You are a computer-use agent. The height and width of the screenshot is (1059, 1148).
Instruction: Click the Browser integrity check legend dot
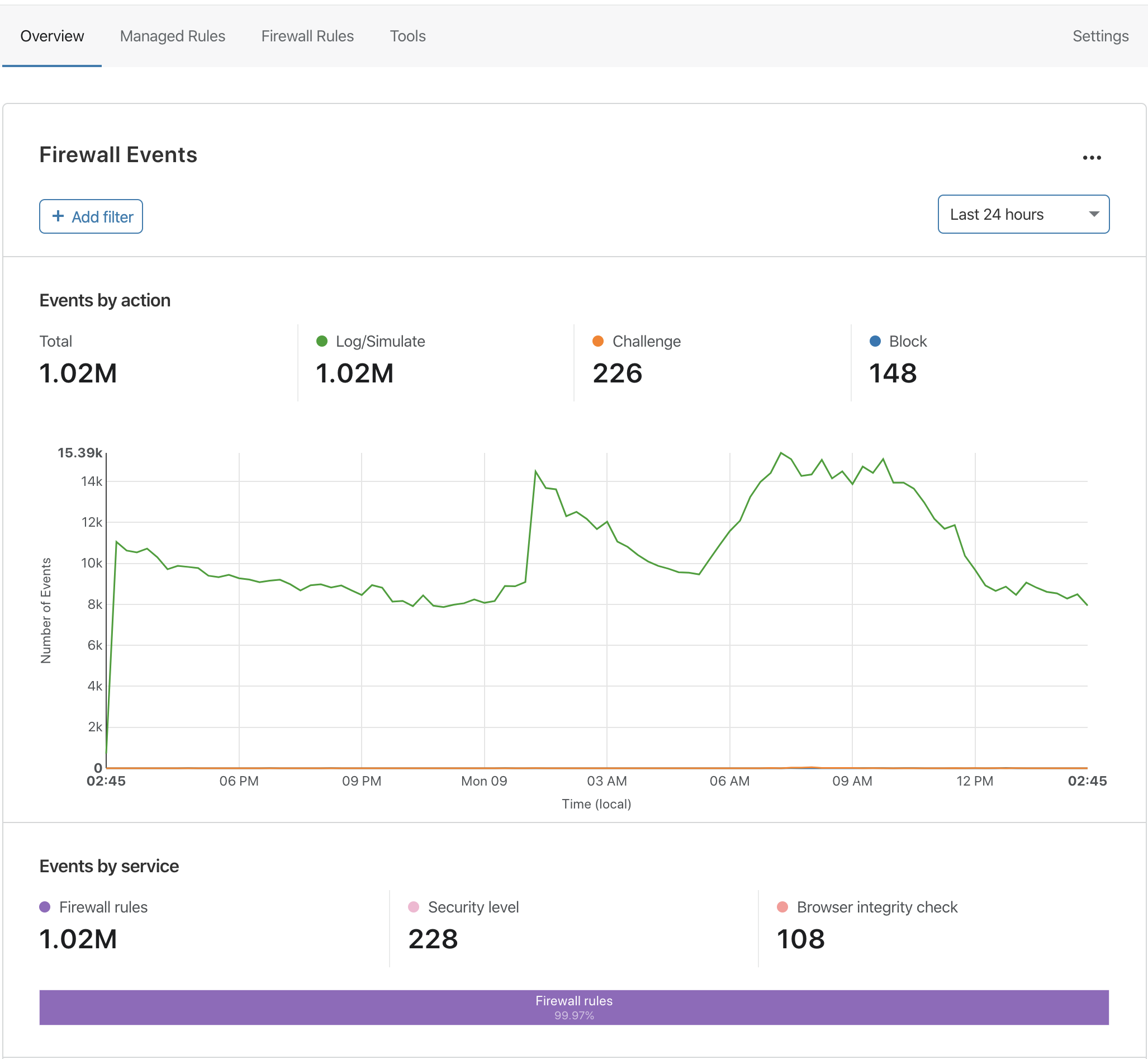pyautogui.click(x=782, y=906)
